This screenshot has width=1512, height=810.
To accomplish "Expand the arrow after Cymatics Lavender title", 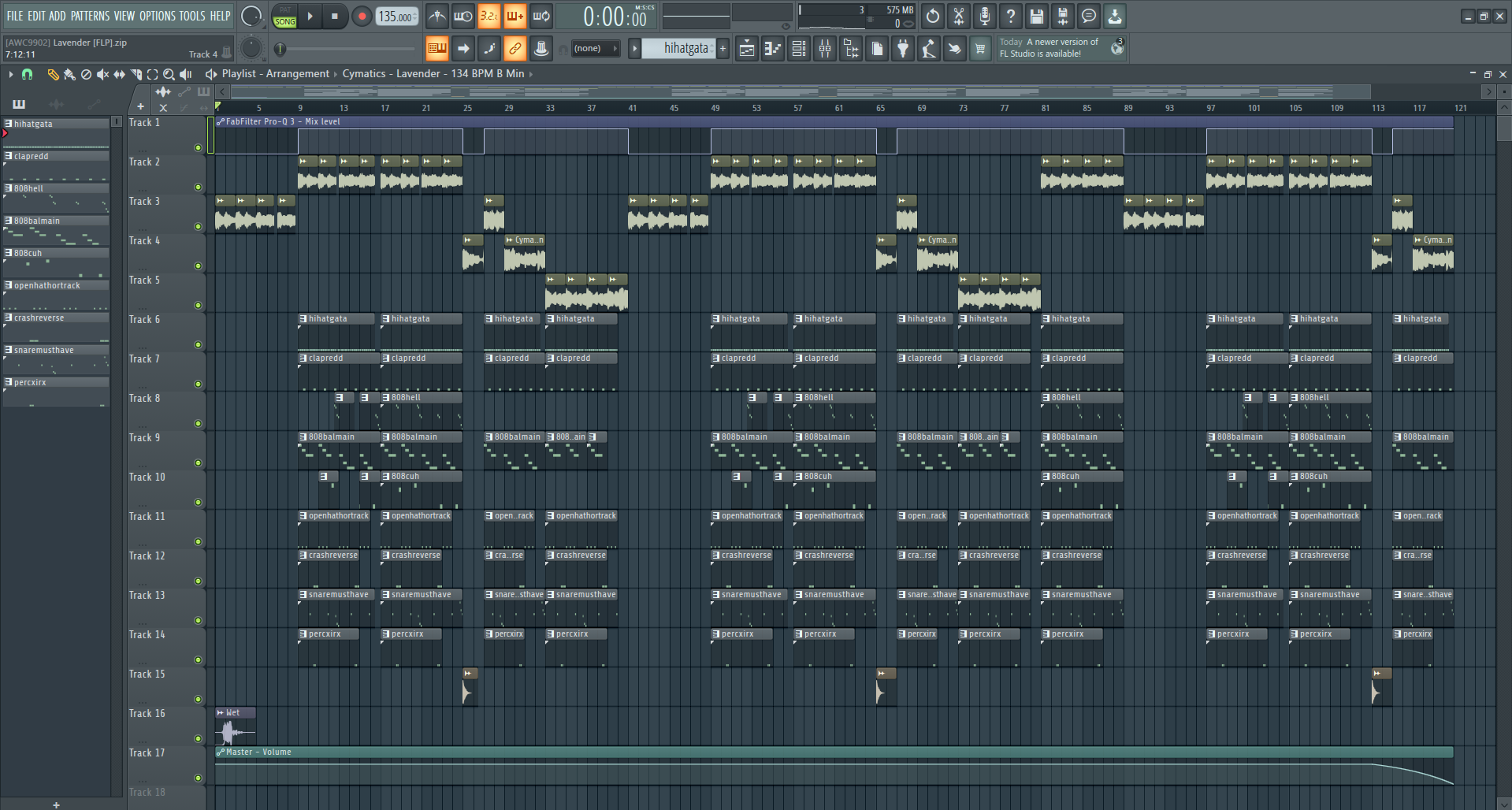I will [x=531, y=74].
